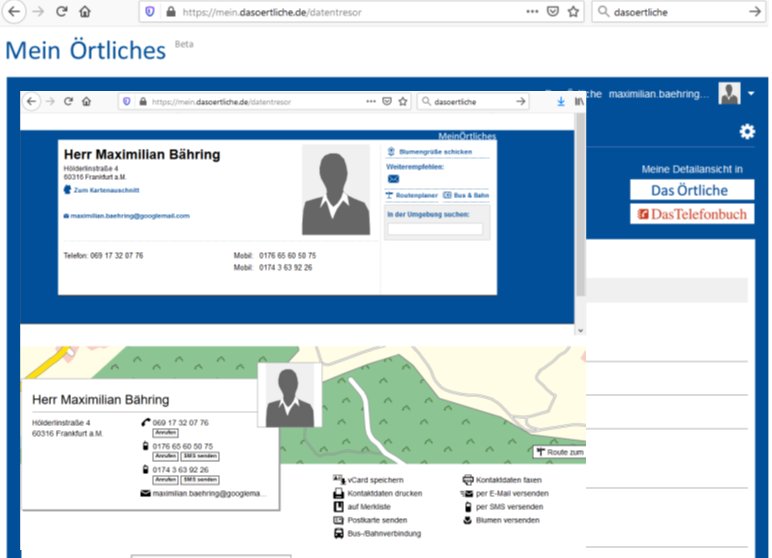Click Zum Kartenausschnitt link
The image size is (772, 558).
(102, 190)
